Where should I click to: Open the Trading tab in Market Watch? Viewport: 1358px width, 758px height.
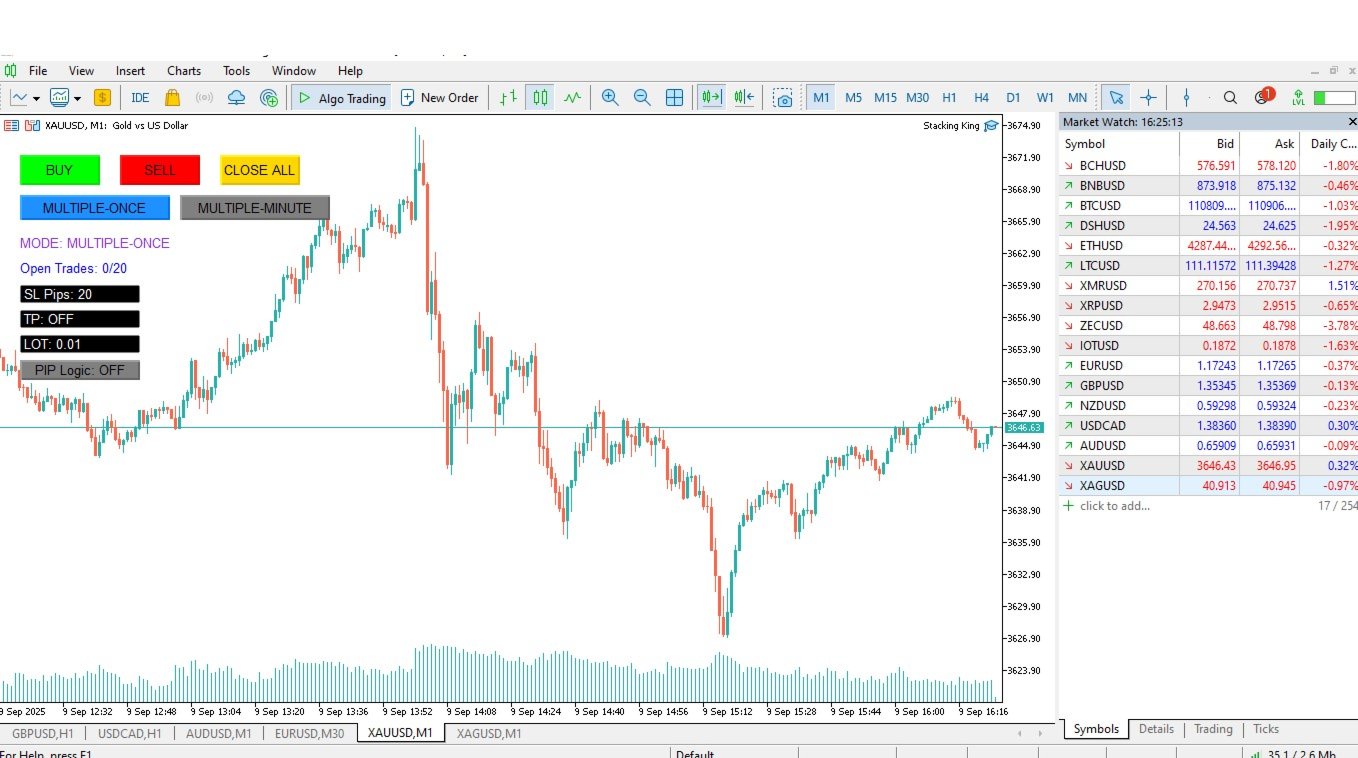1213,729
